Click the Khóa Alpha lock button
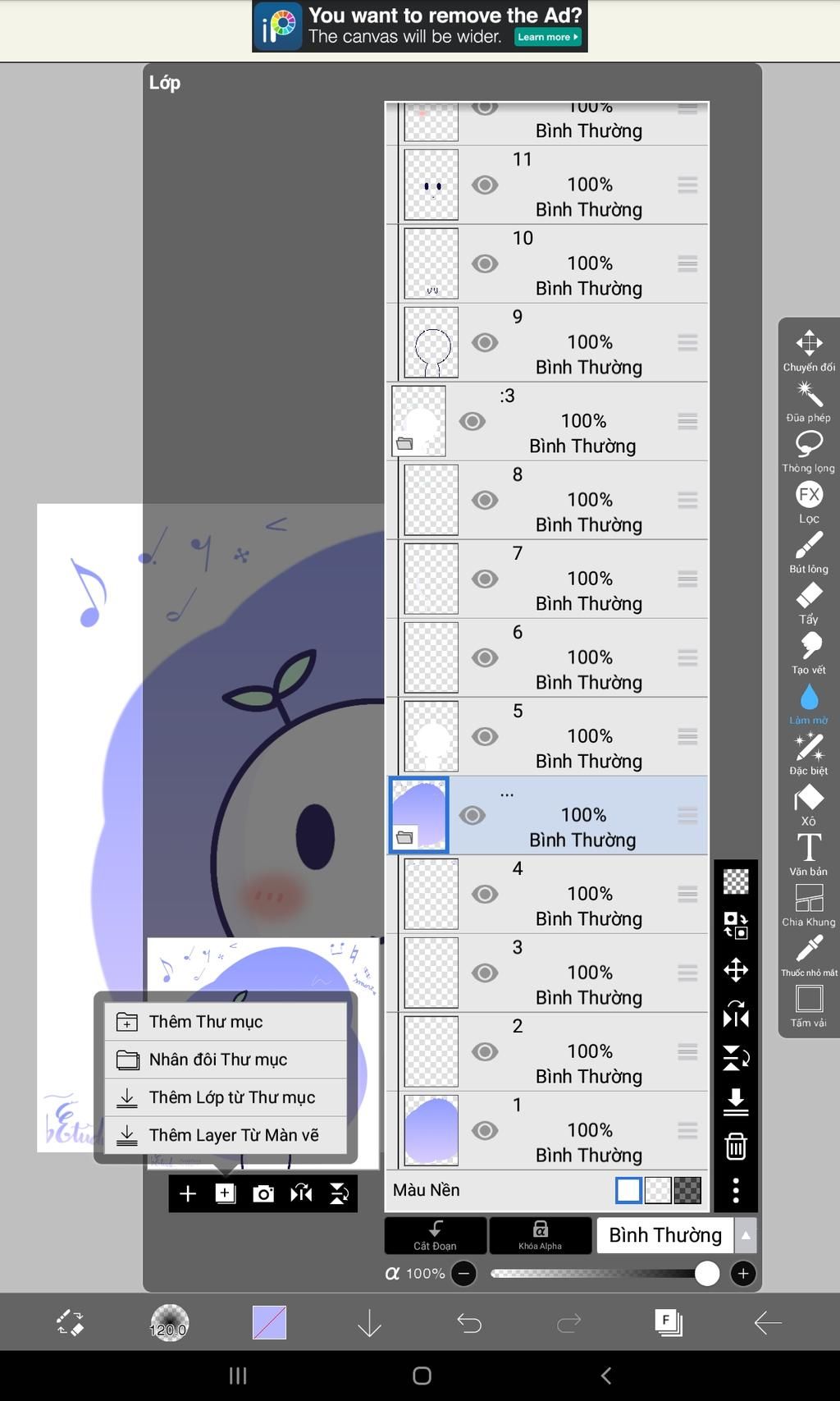The width and height of the screenshot is (840, 1401). (540, 1235)
